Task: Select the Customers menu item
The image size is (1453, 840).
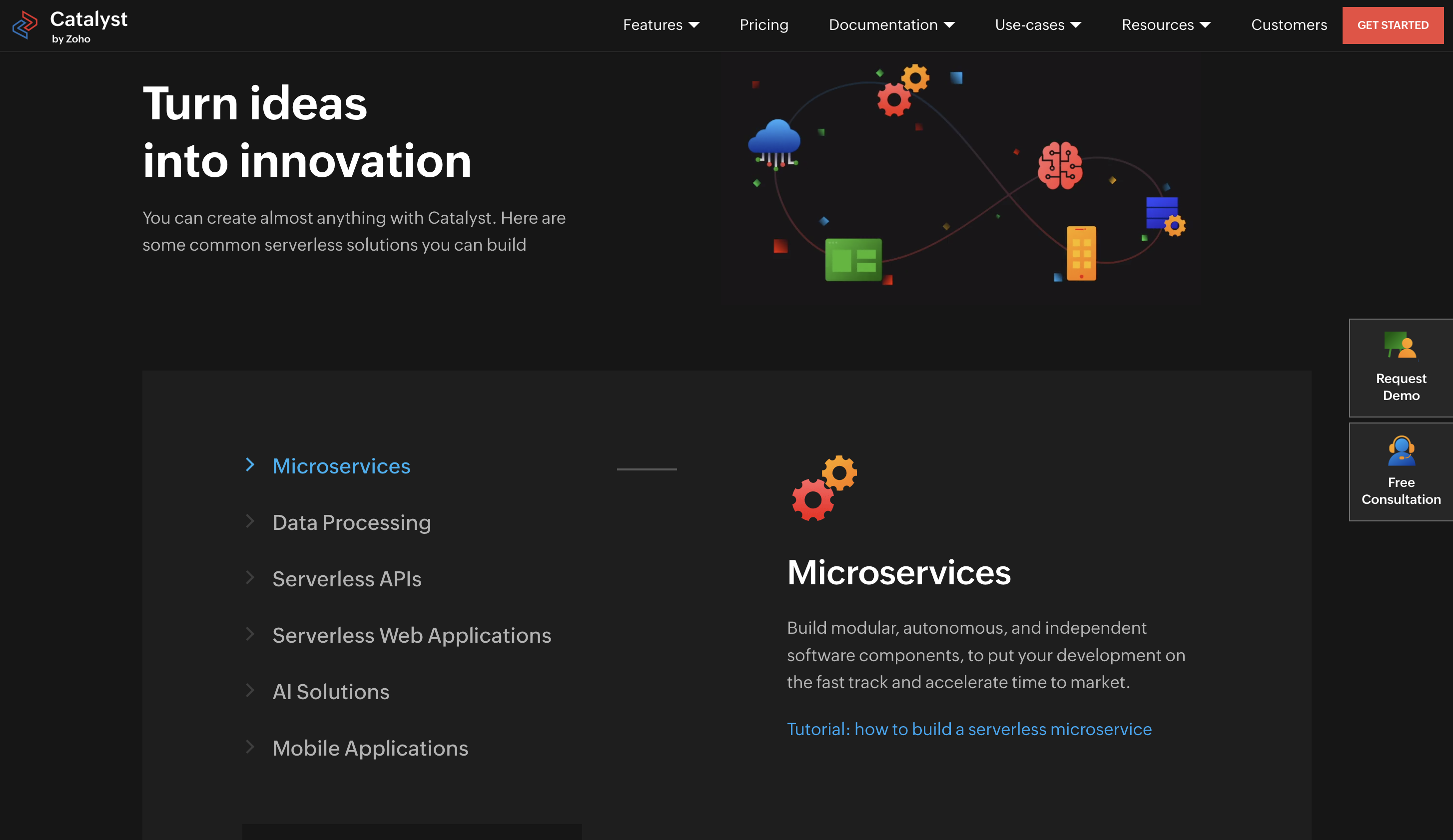Action: [x=1289, y=25]
